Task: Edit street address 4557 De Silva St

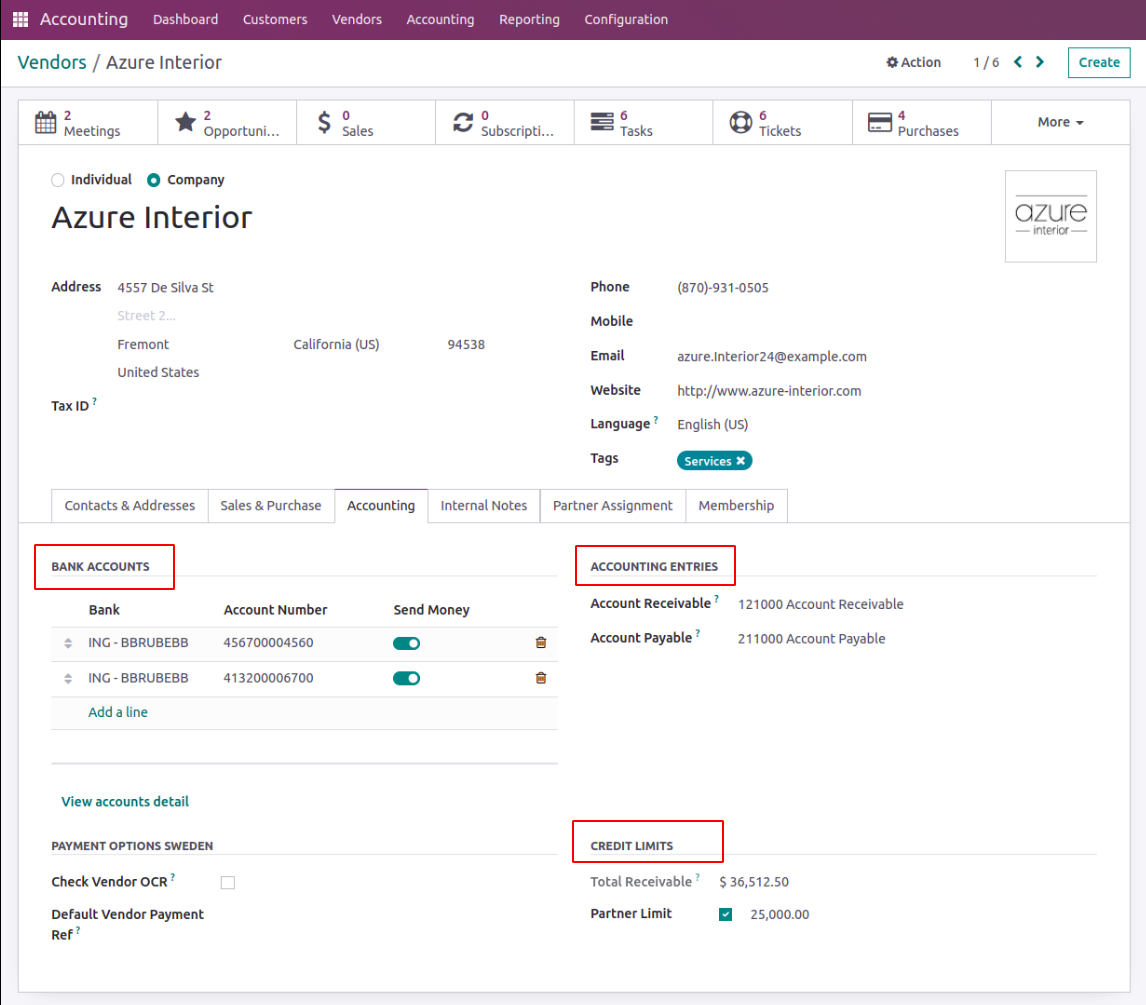Action: (x=165, y=288)
